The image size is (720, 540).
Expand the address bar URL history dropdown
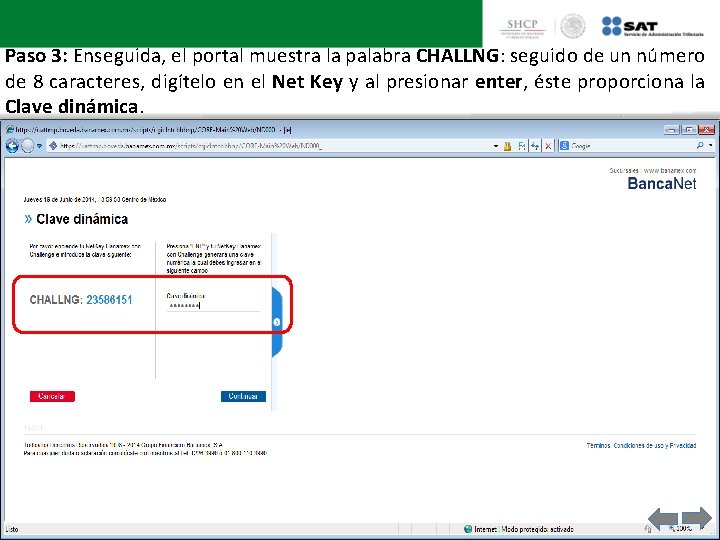click(495, 146)
